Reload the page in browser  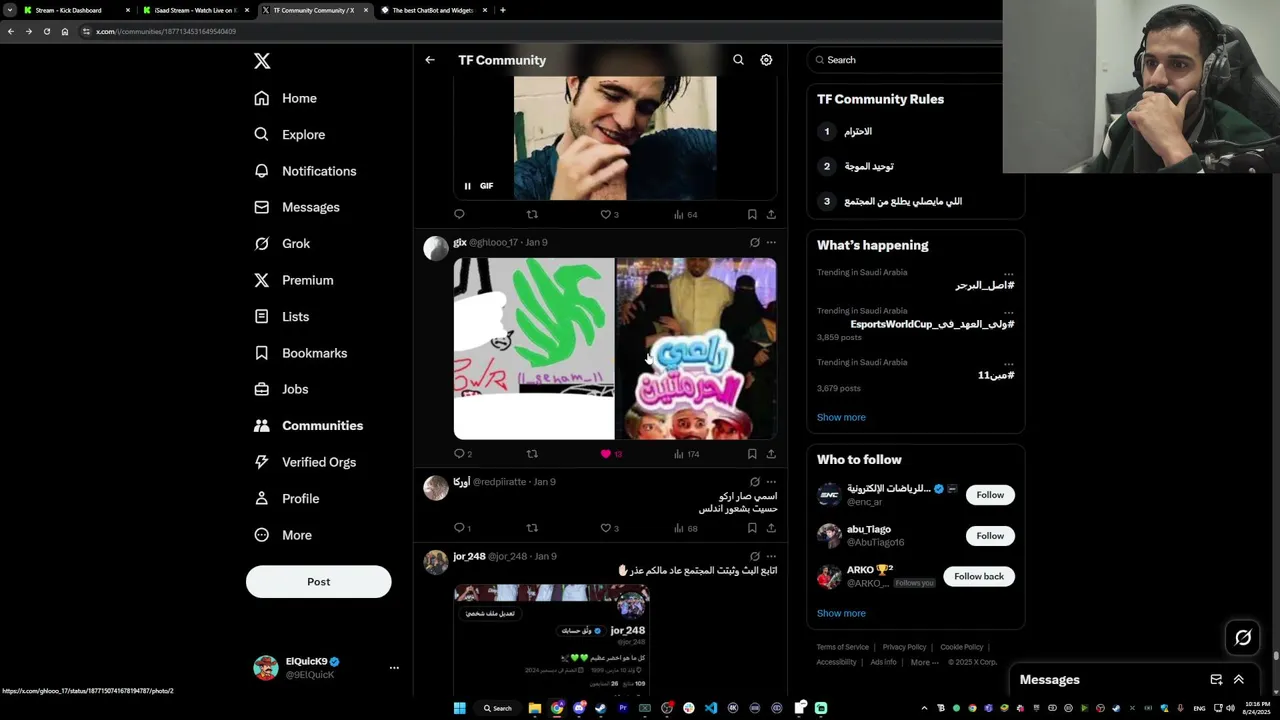[46, 31]
